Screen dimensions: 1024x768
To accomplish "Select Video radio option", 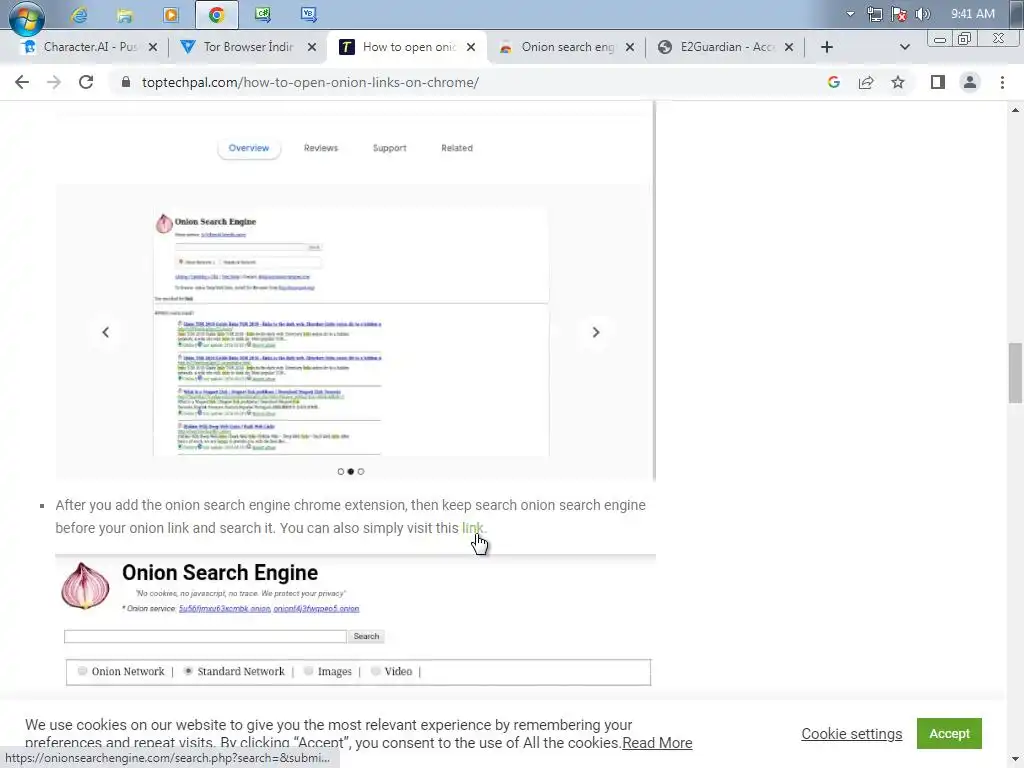I will [376, 671].
